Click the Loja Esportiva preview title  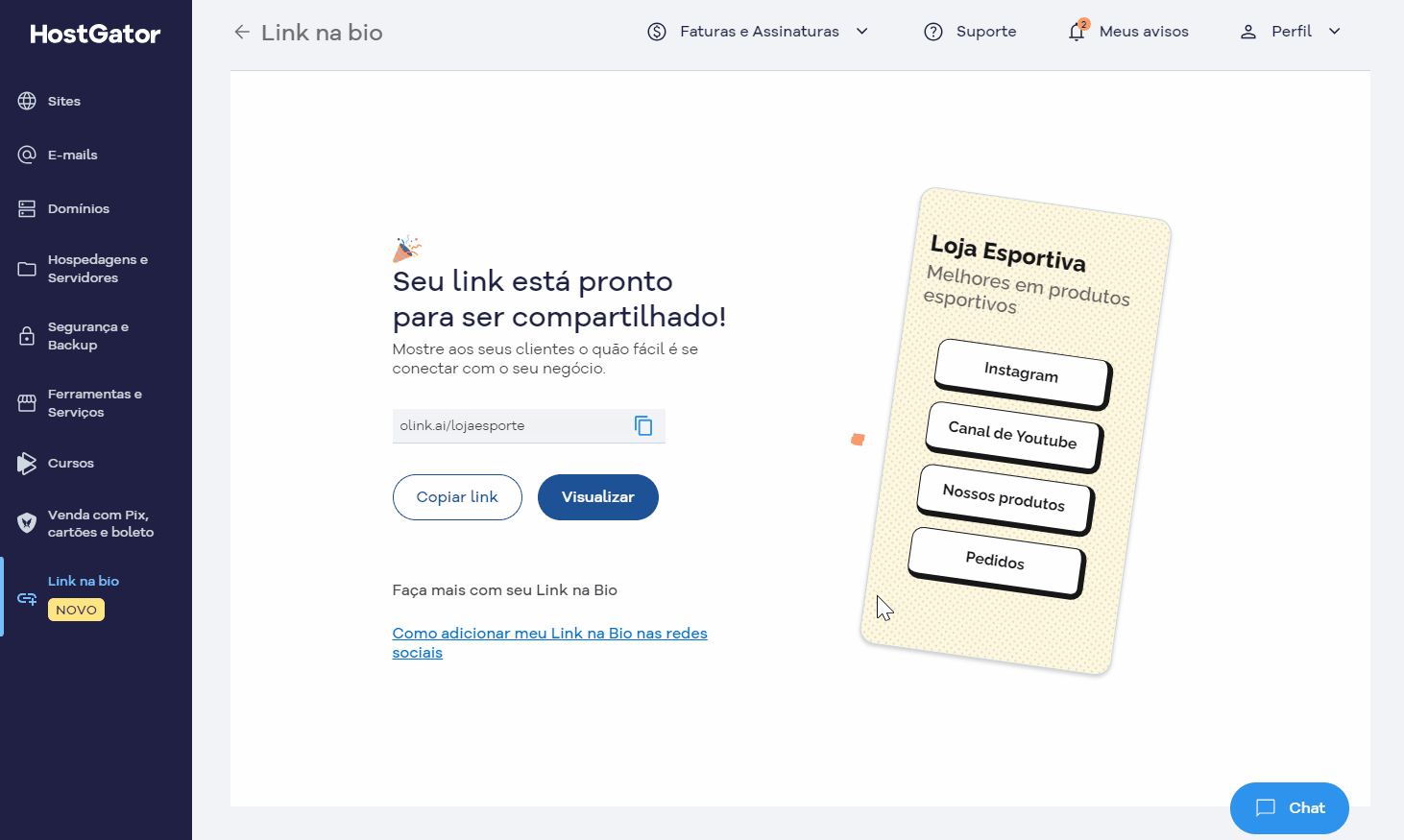[x=1008, y=254]
